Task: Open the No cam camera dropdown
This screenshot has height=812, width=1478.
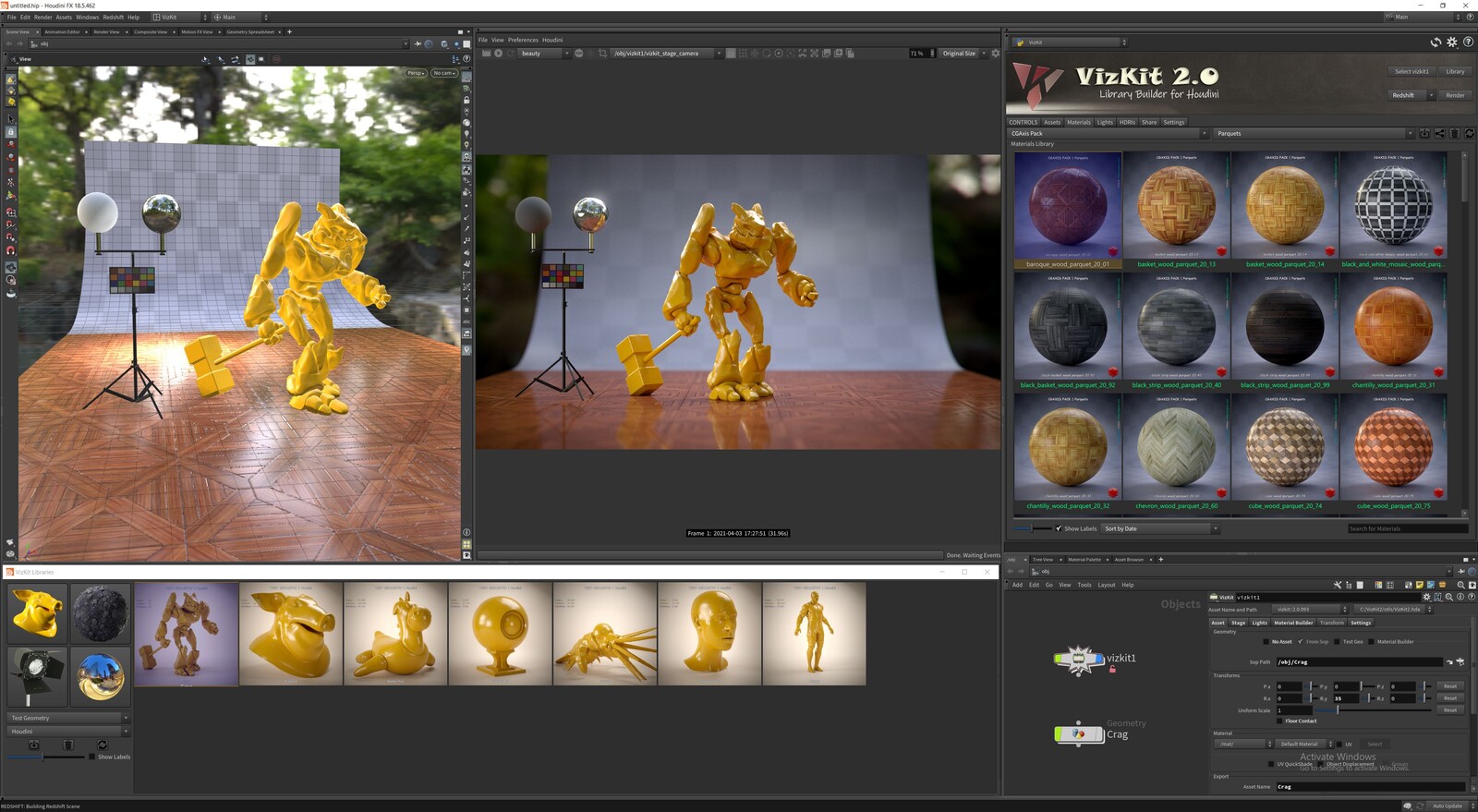Action: (x=444, y=73)
